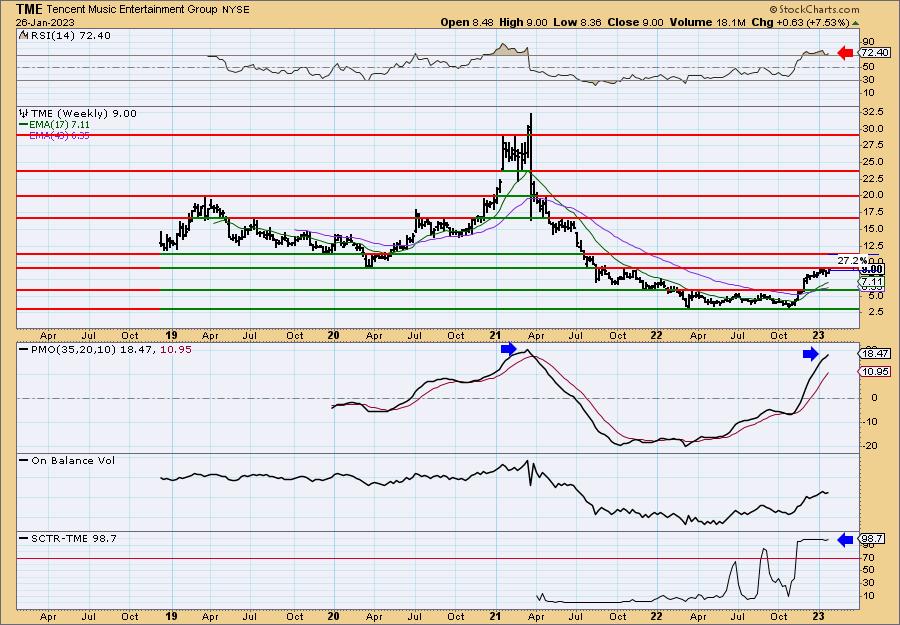
Task: Click the 17.5 price axis label
Action: pos(872,212)
